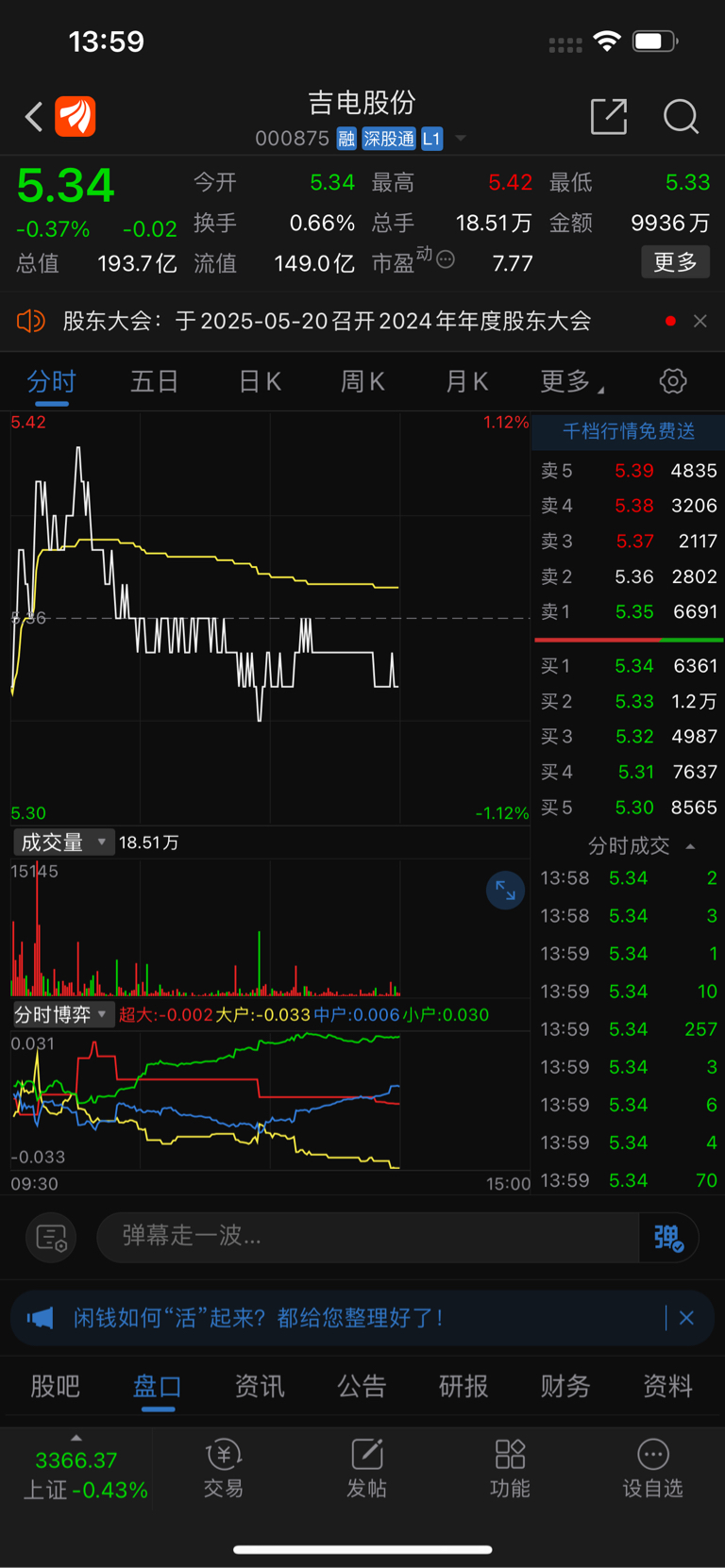Select the 卖1 5.35 order row
The width and height of the screenshot is (725, 1568).
point(629,611)
